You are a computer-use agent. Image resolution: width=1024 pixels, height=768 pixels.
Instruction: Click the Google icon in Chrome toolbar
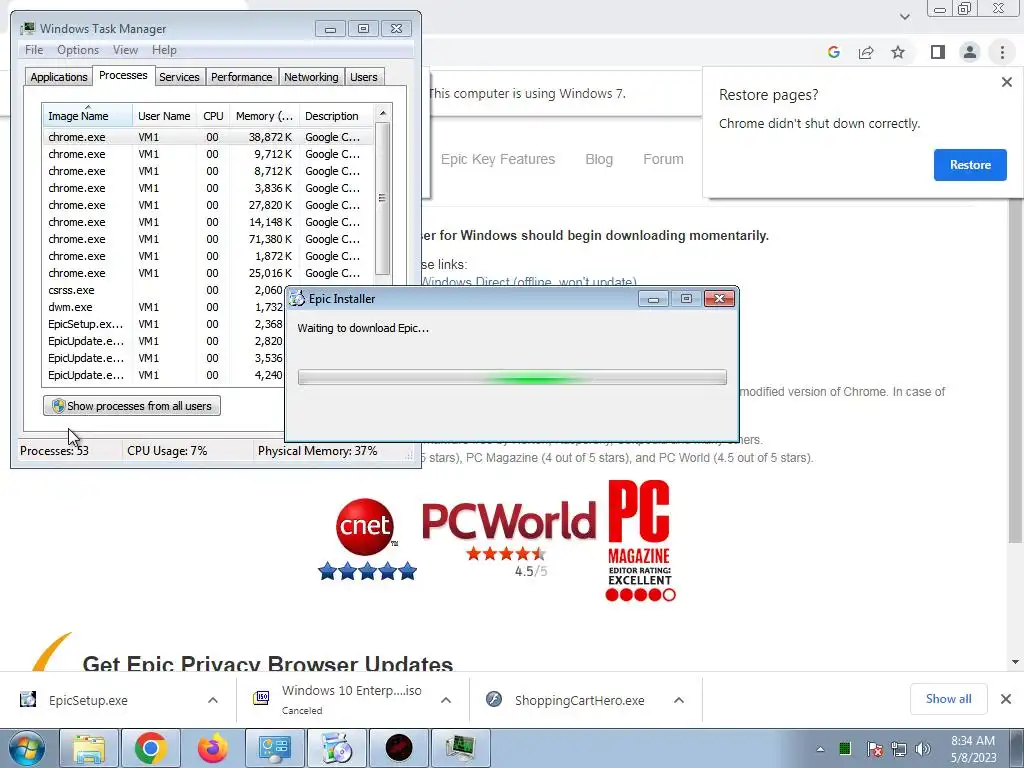[833, 52]
